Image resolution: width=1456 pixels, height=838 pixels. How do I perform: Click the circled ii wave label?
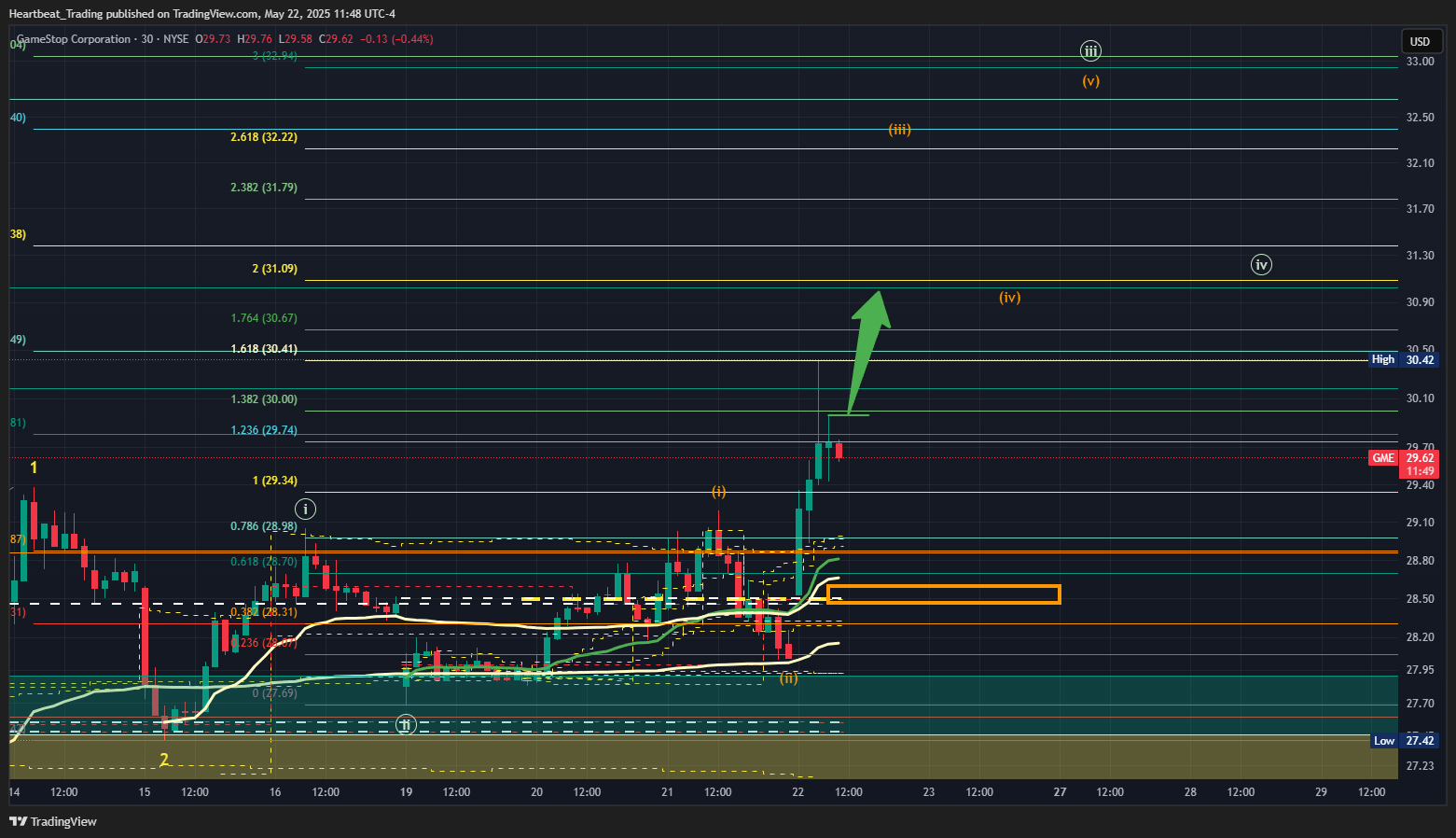[405, 724]
